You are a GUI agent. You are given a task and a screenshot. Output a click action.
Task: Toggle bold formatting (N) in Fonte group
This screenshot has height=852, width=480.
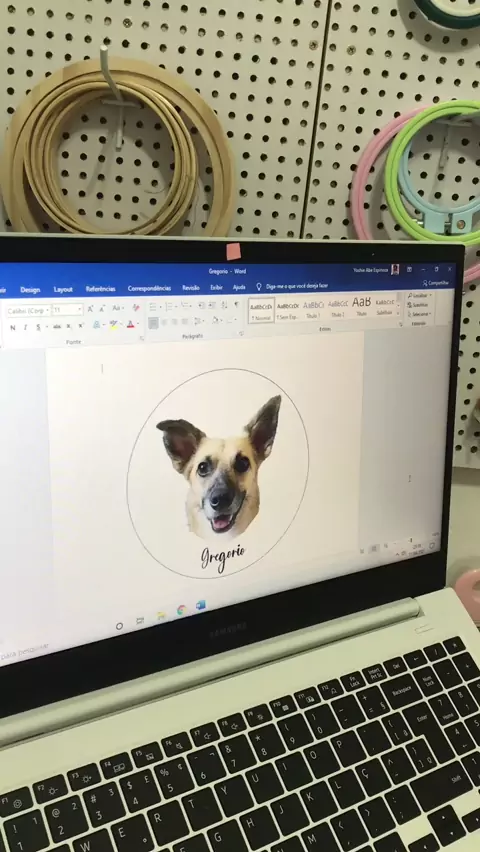click(x=13, y=327)
